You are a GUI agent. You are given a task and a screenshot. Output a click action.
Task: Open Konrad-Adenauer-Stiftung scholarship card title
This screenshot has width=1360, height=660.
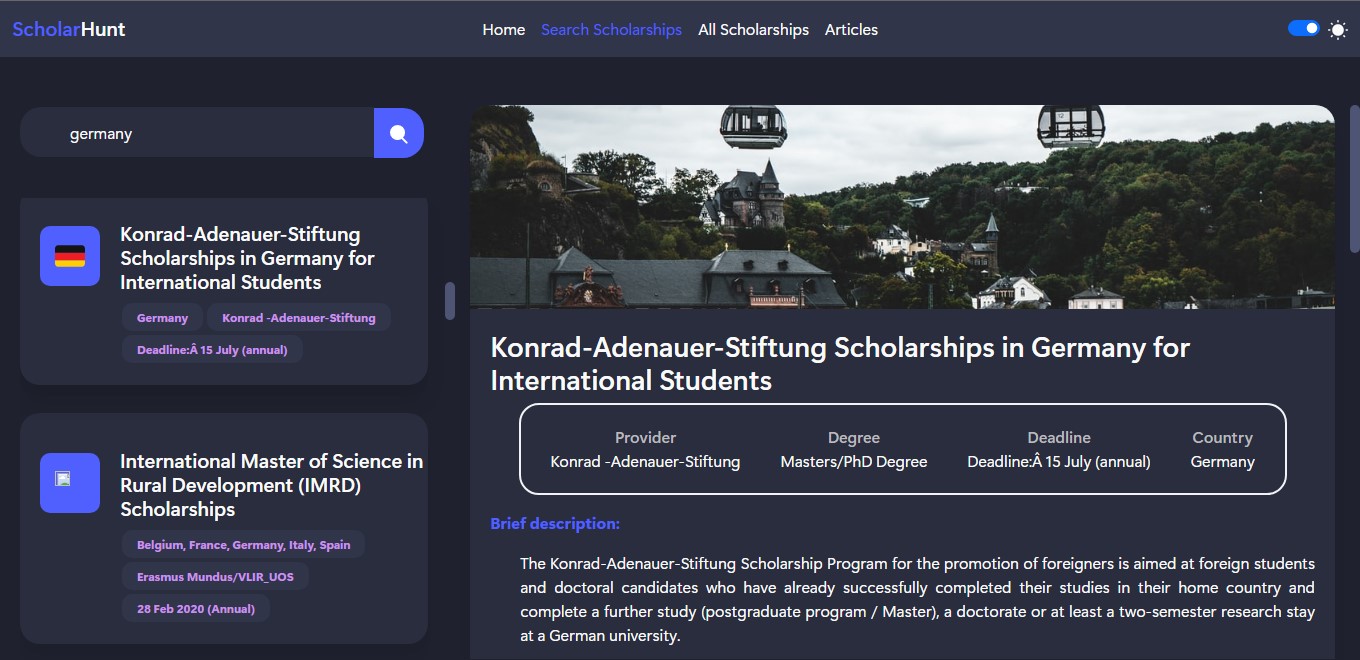tap(247, 258)
